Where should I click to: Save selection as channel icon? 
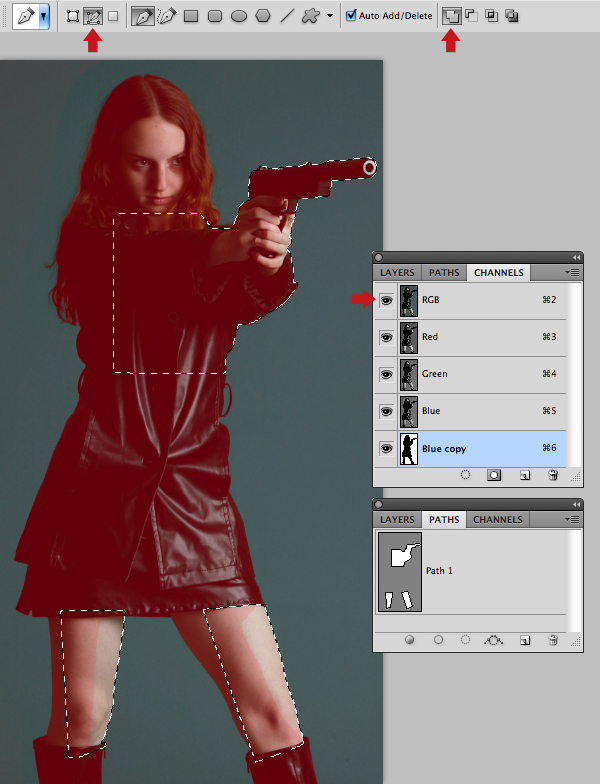pyautogui.click(x=494, y=475)
